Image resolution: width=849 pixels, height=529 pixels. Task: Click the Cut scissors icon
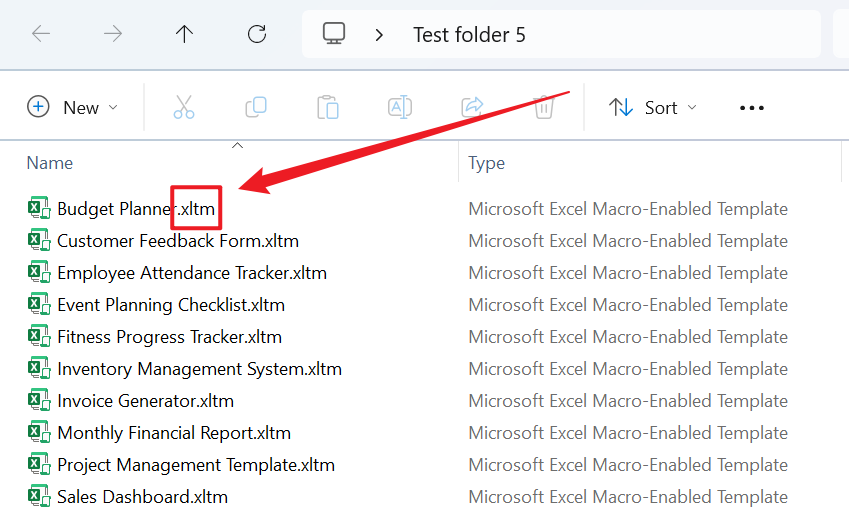[184, 107]
